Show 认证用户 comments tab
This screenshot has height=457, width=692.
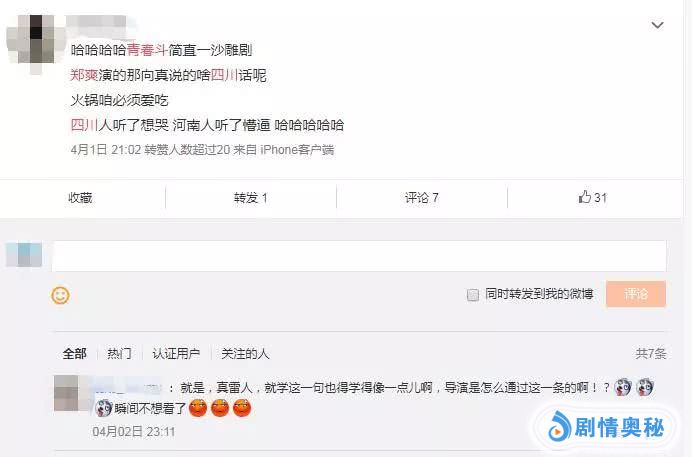click(176, 353)
